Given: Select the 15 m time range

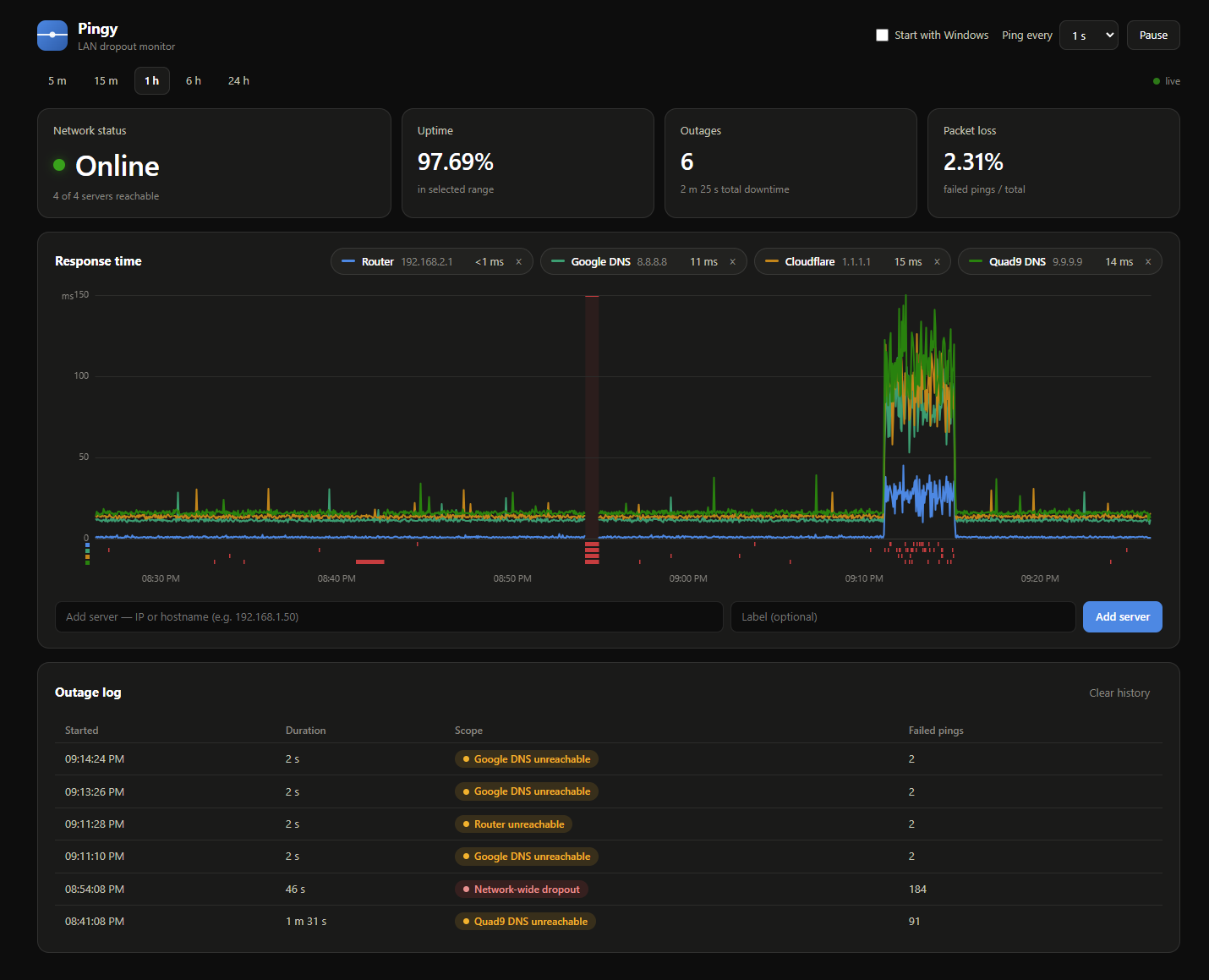Looking at the screenshot, I should (106, 81).
